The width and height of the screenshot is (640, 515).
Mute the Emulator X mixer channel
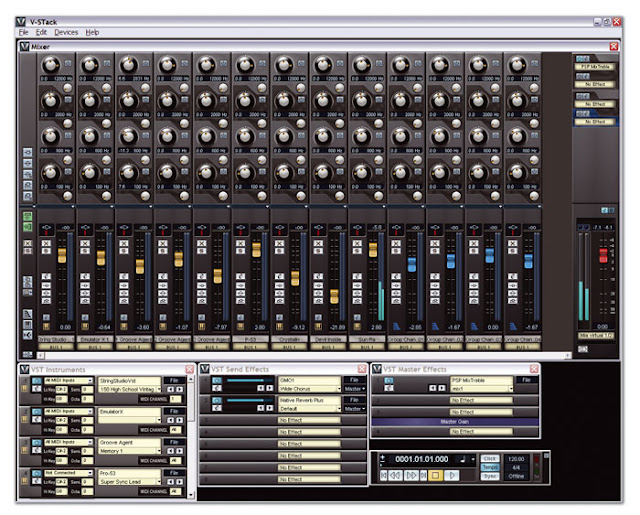coord(85,244)
